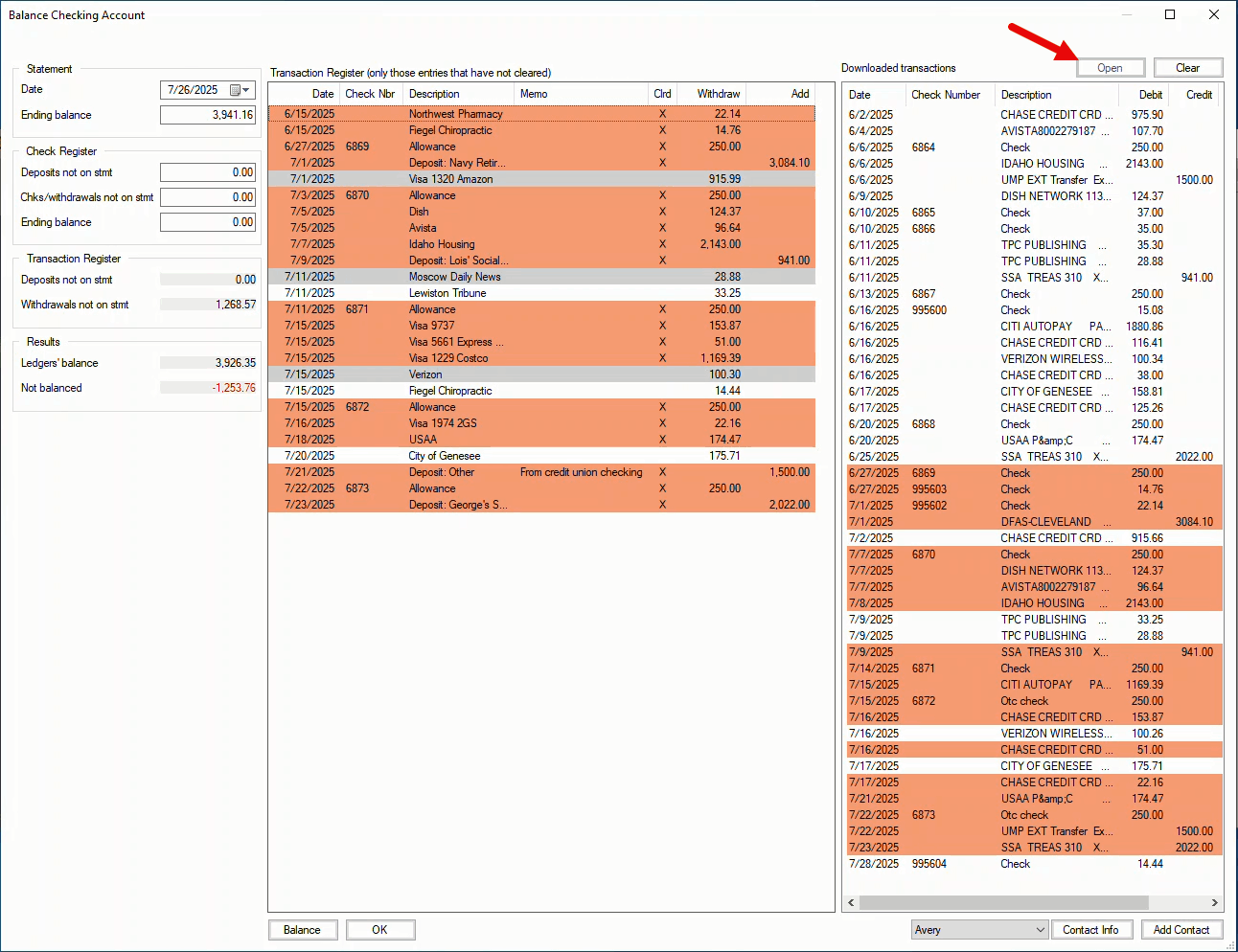The width and height of the screenshot is (1238, 952).
Task: Select the Moscow Daily News register row
Action: [x=541, y=277]
